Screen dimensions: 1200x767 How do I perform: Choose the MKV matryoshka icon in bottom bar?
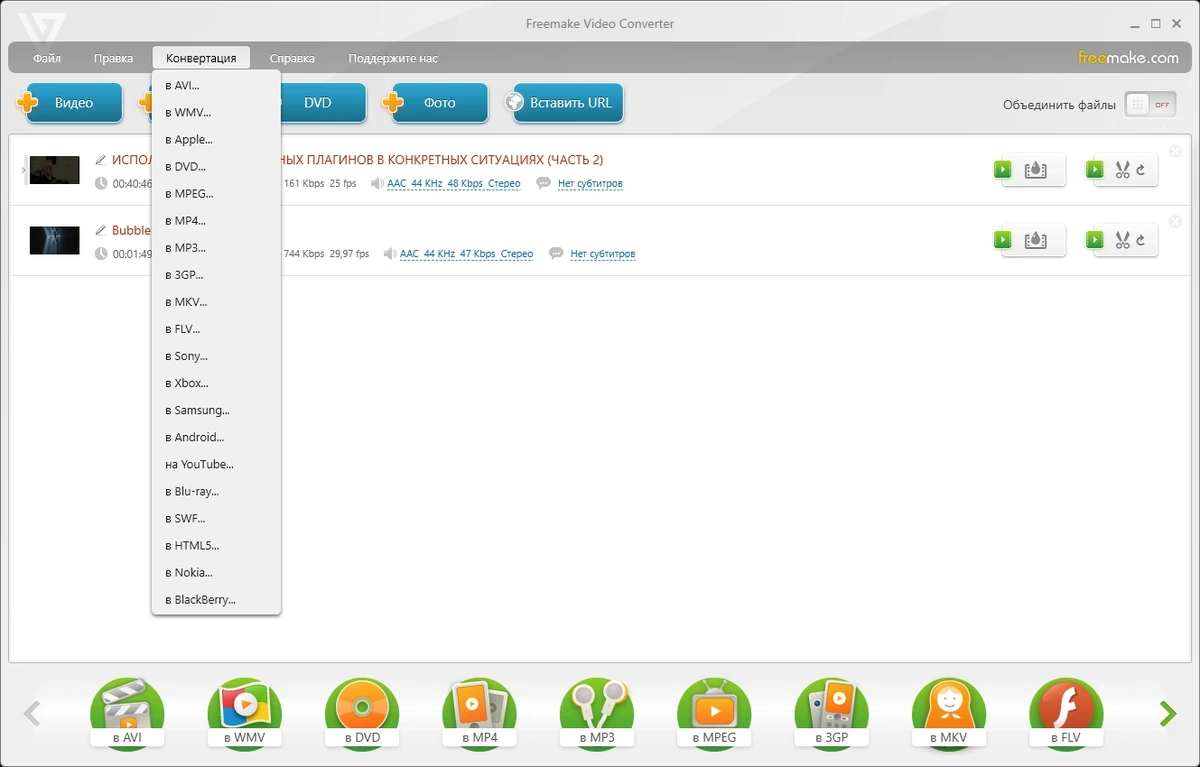949,713
